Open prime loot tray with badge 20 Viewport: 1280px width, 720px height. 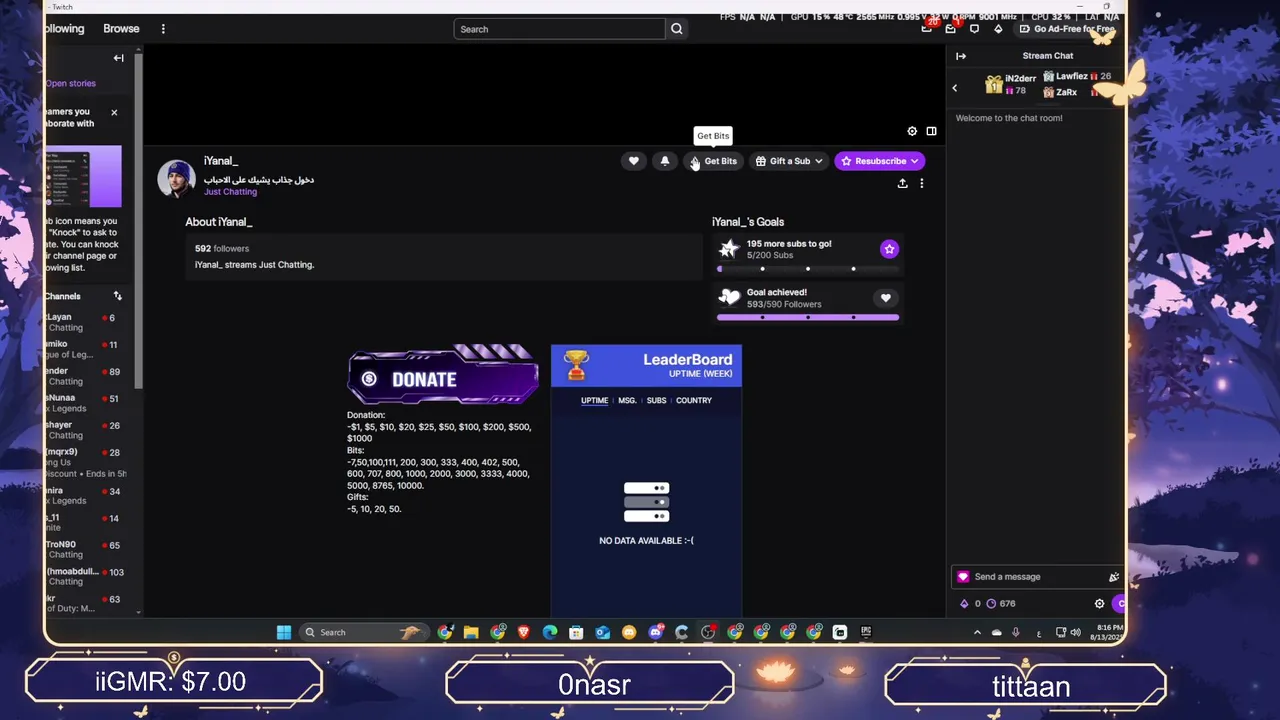(x=927, y=28)
